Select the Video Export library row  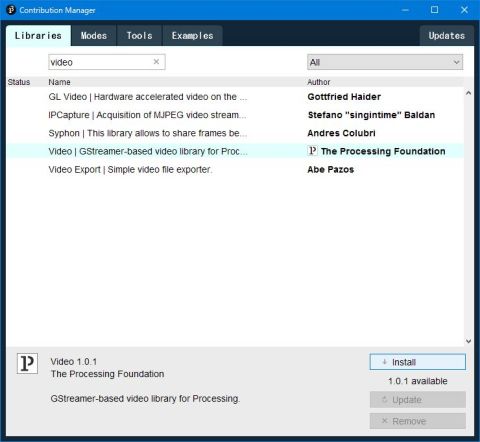click(x=235, y=169)
